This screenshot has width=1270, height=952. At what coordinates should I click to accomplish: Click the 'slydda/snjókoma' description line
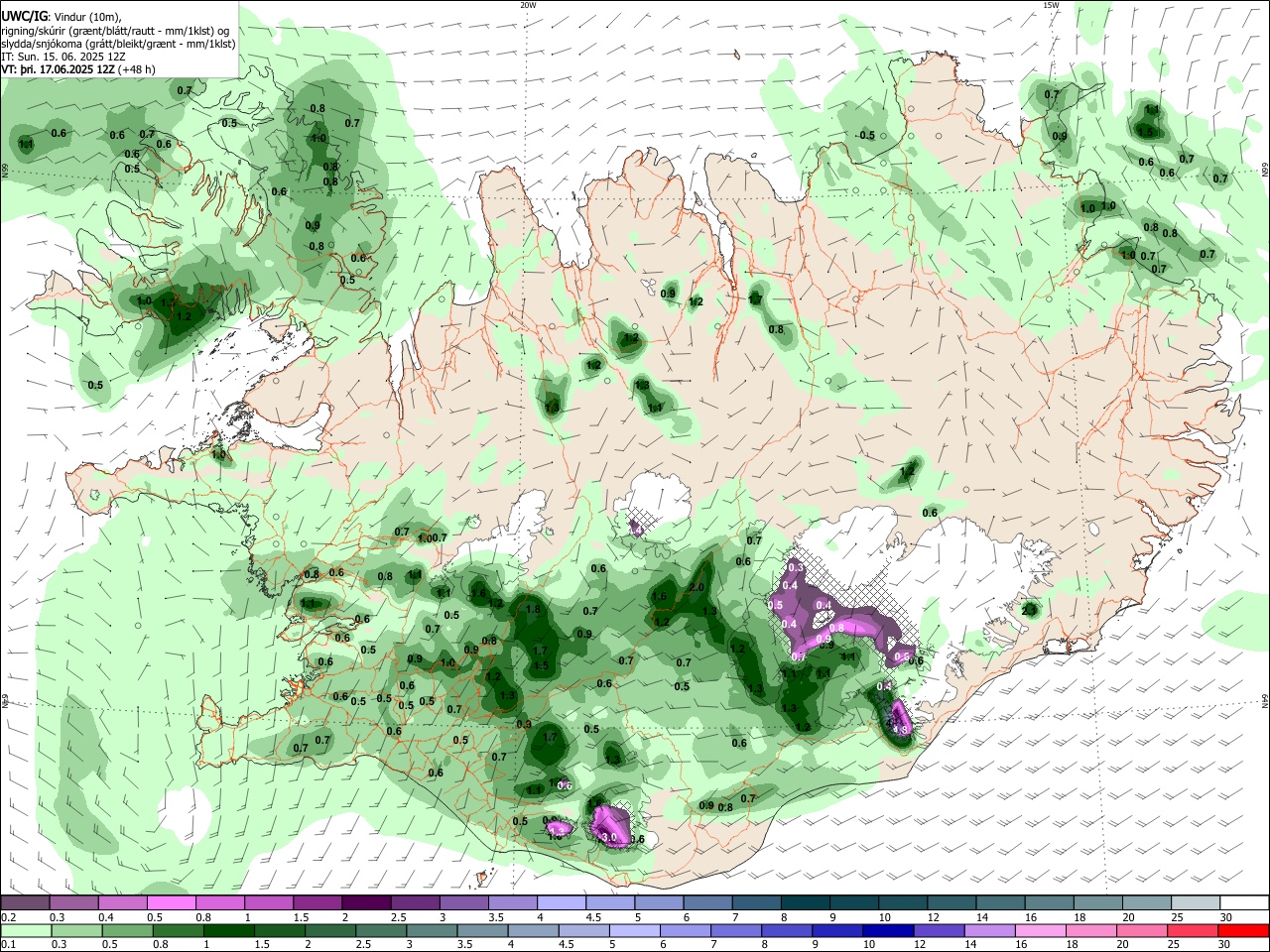coord(118,43)
